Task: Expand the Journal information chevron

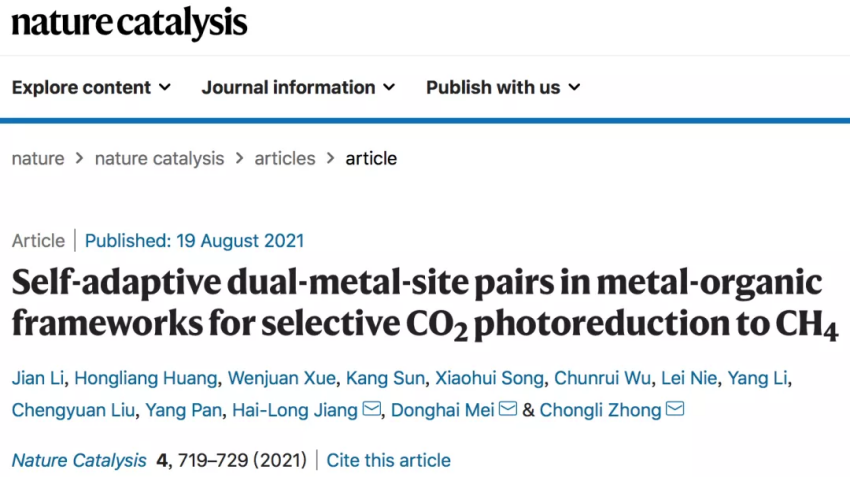Action: point(389,87)
